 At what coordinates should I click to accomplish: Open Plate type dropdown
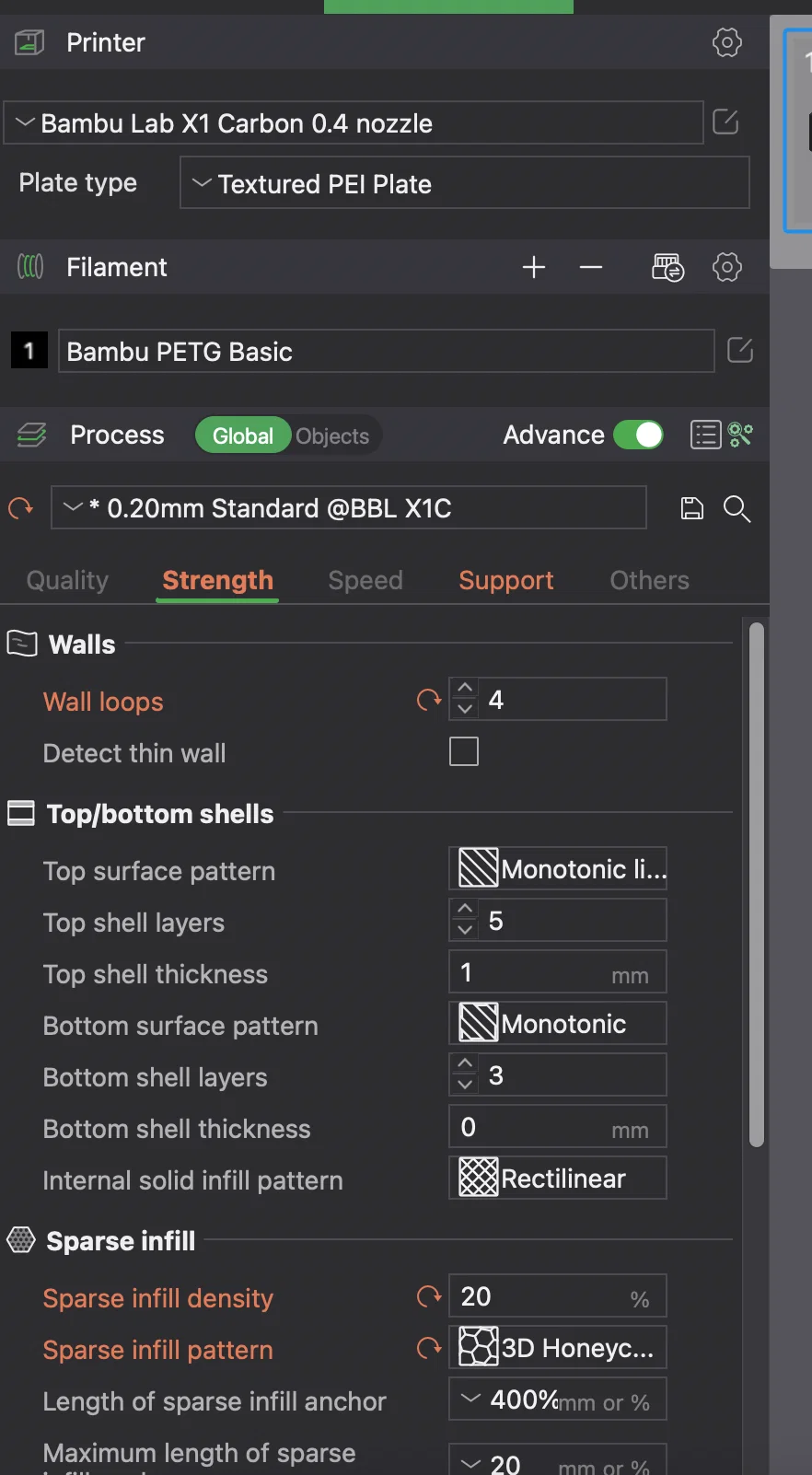click(x=464, y=183)
